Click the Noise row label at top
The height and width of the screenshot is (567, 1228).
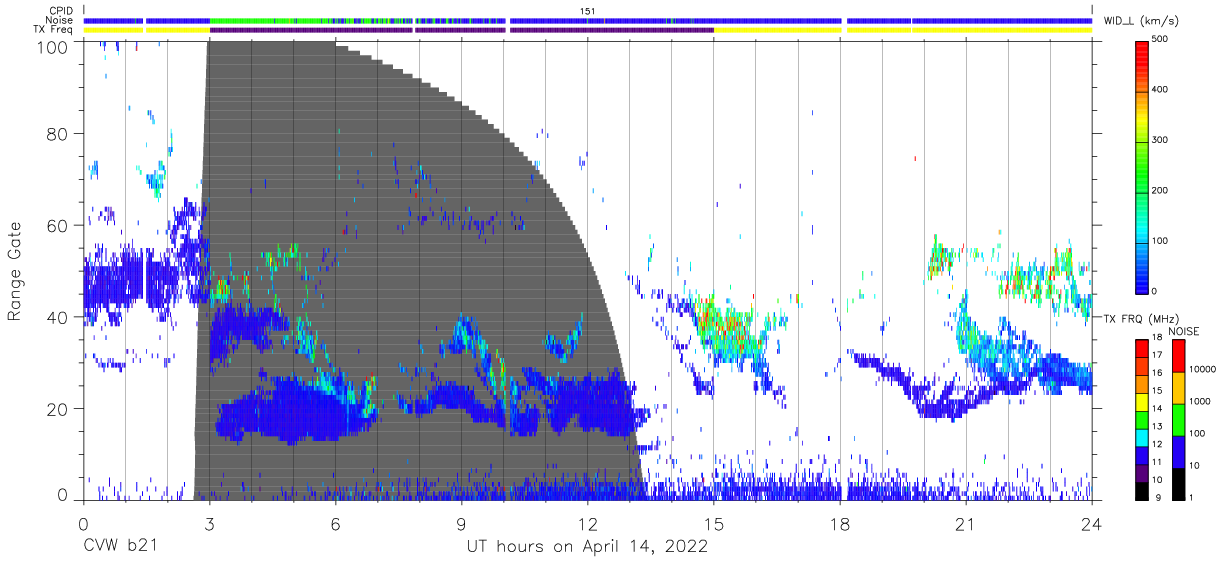point(60,20)
